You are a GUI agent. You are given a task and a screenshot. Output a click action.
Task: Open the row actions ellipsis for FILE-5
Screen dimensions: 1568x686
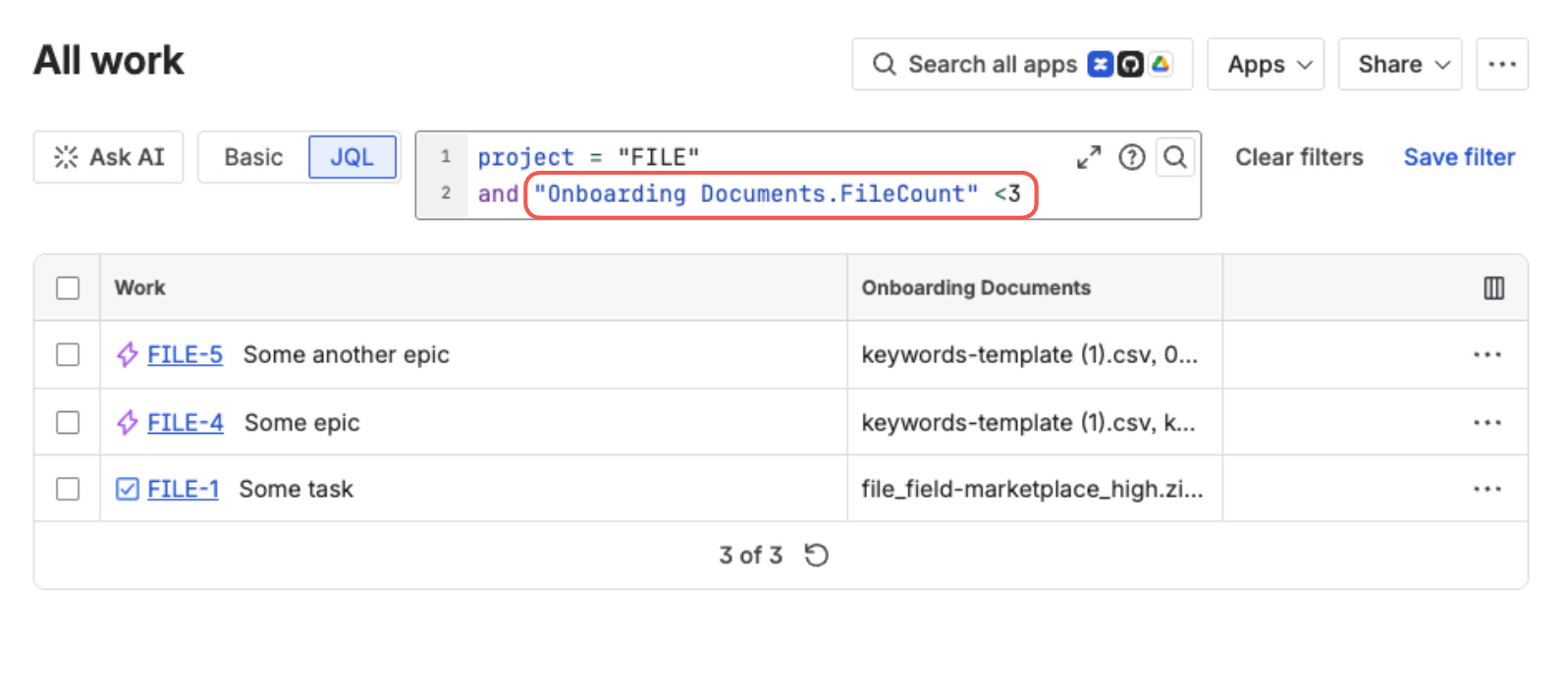pyautogui.click(x=1487, y=354)
